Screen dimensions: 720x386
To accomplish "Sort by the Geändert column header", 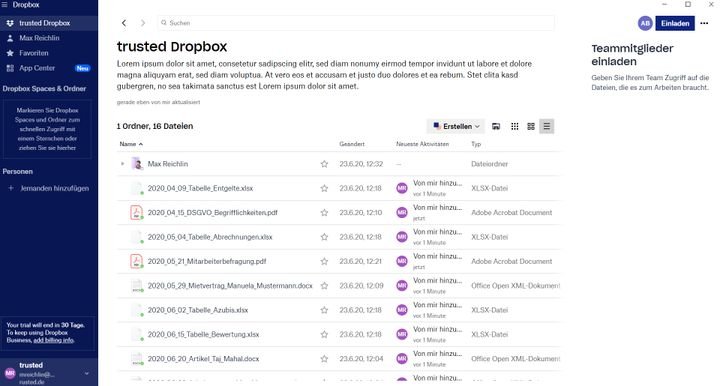I will pyautogui.click(x=352, y=144).
